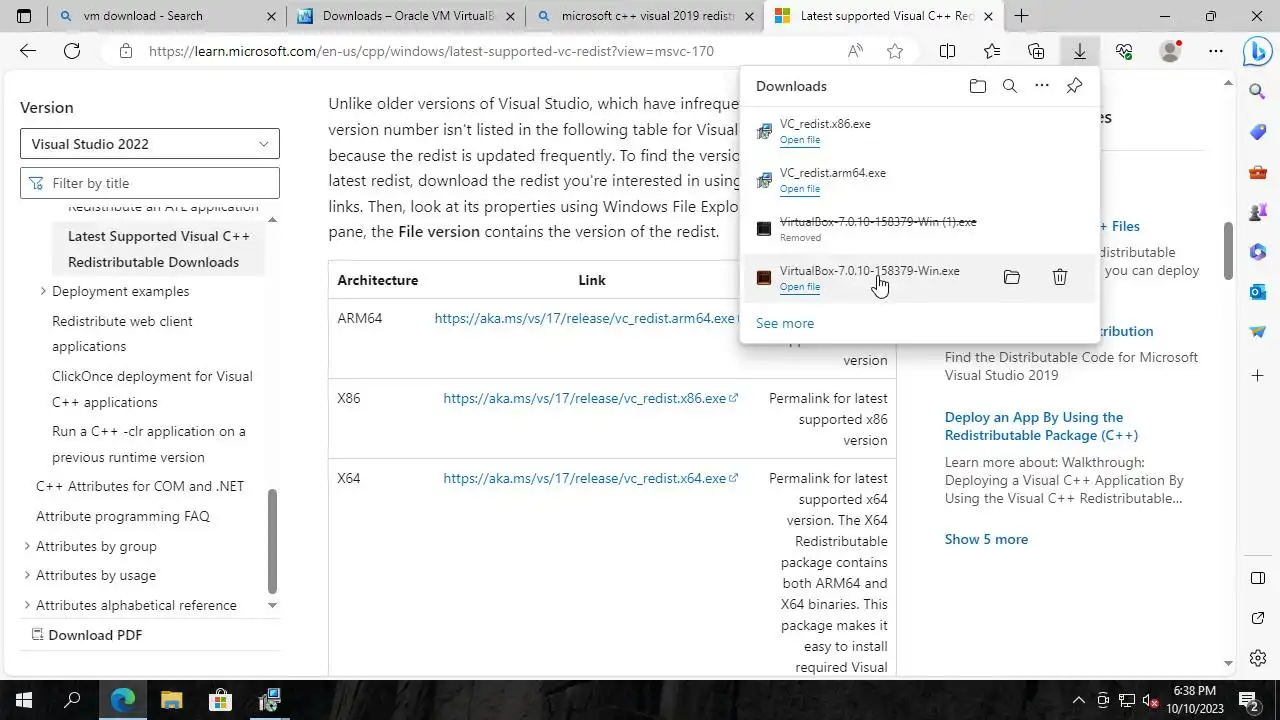
Task: Select C++ Attributes for COM and .NET
Action: coord(140,486)
